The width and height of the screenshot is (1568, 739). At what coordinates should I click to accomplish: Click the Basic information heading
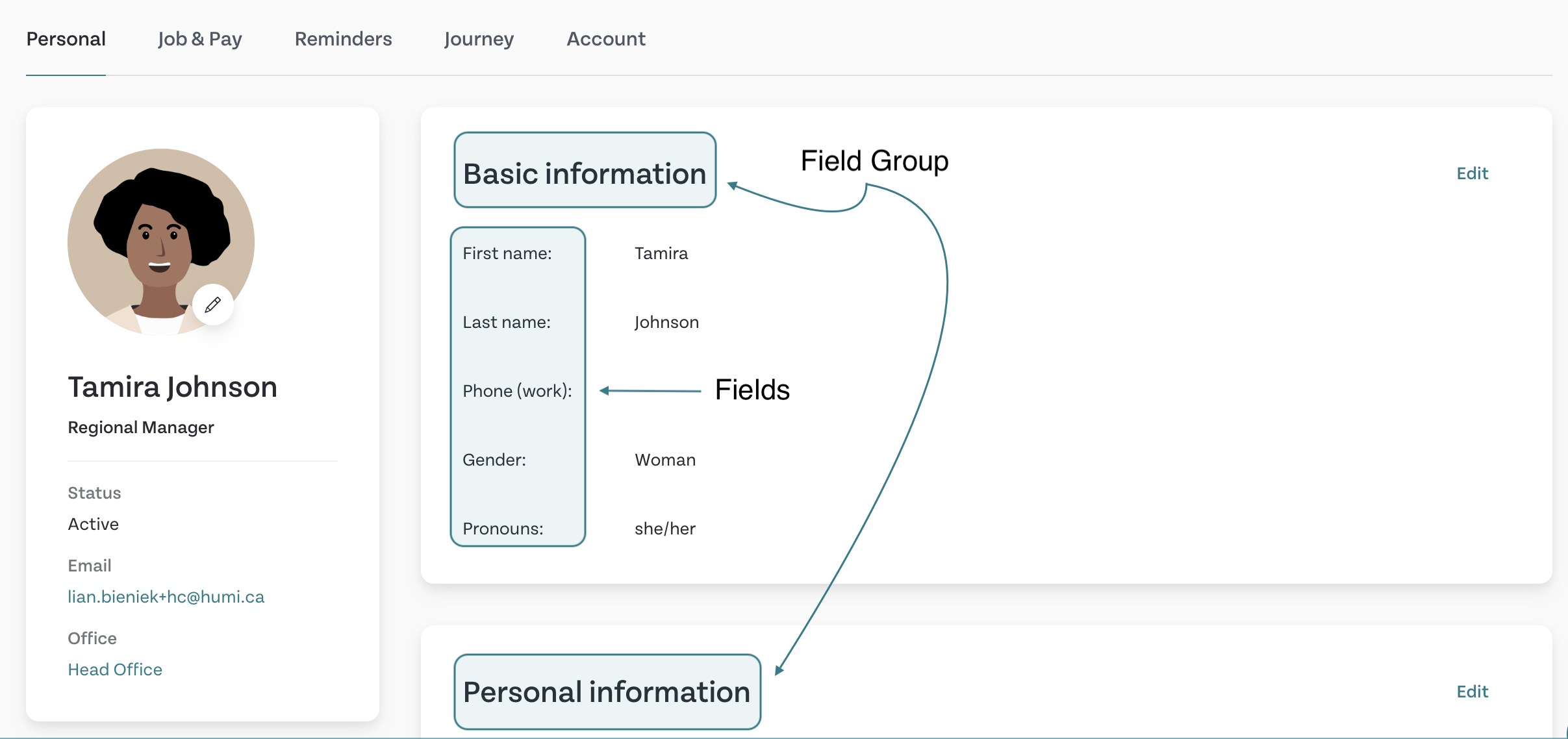585,173
